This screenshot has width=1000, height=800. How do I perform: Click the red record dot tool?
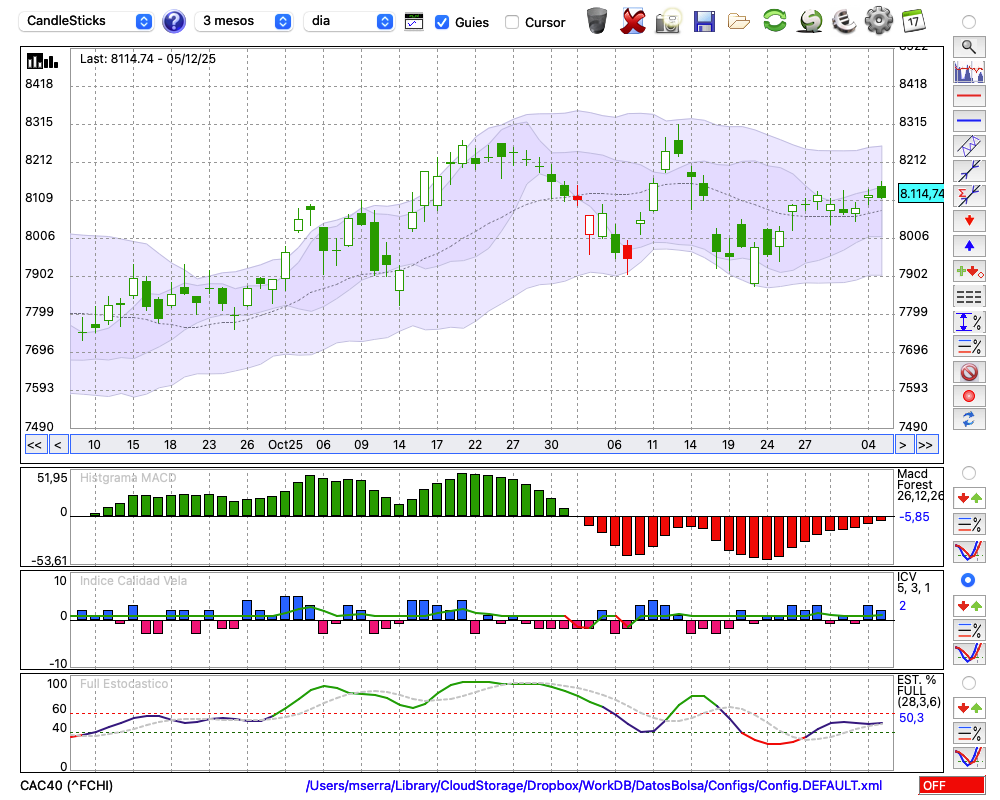click(968, 396)
